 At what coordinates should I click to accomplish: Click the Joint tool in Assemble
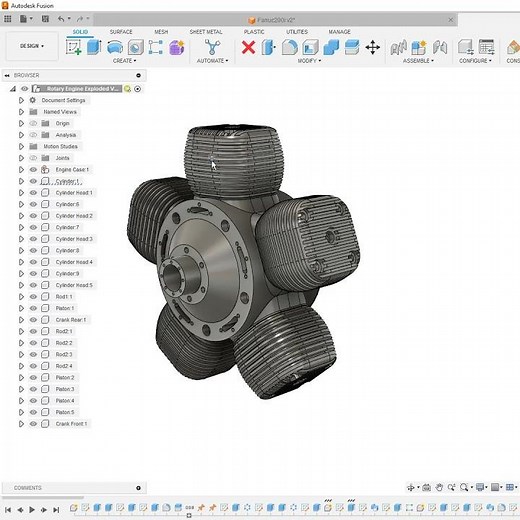[x=399, y=47]
